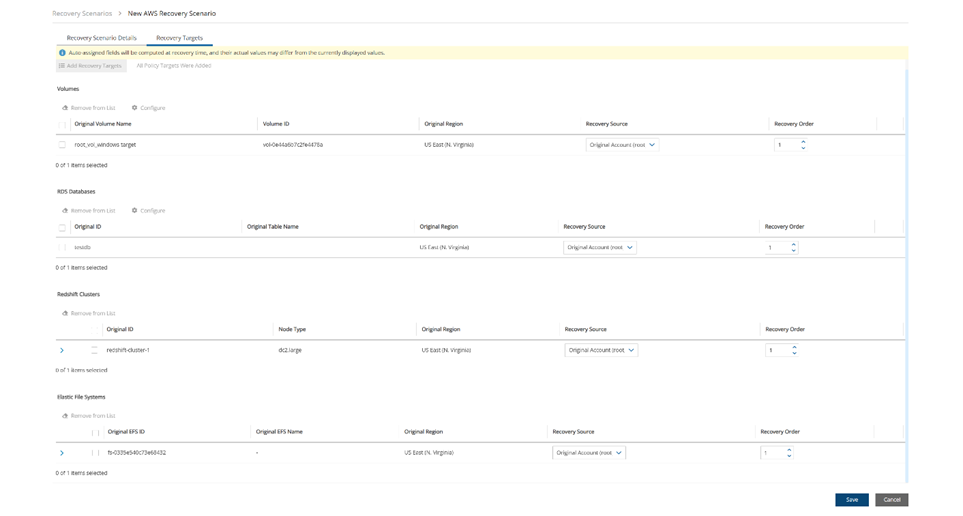Select the Recovery Targets tab
This screenshot has width=963, height=516.
[179, 38]
